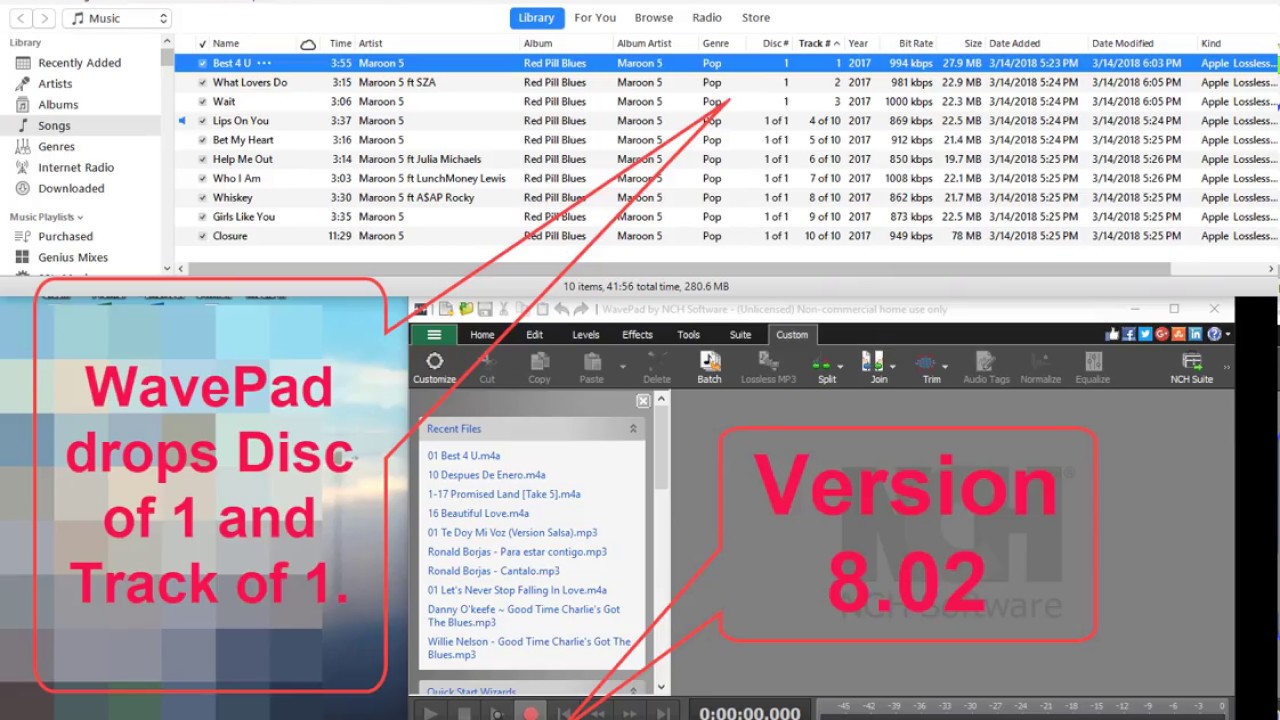Open WavePad Levels ribbon tab
The width and height of the screenshot is (1280, 720).
586,335
